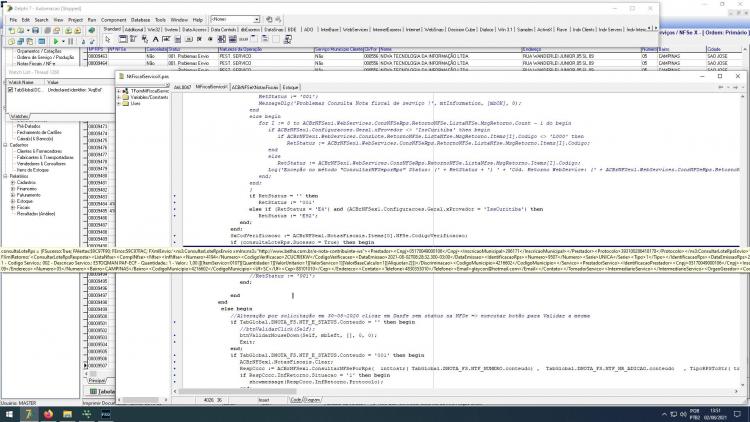Click the Save toolbar icon
Screen dimensions: 750x422
[x=35, y=30]
